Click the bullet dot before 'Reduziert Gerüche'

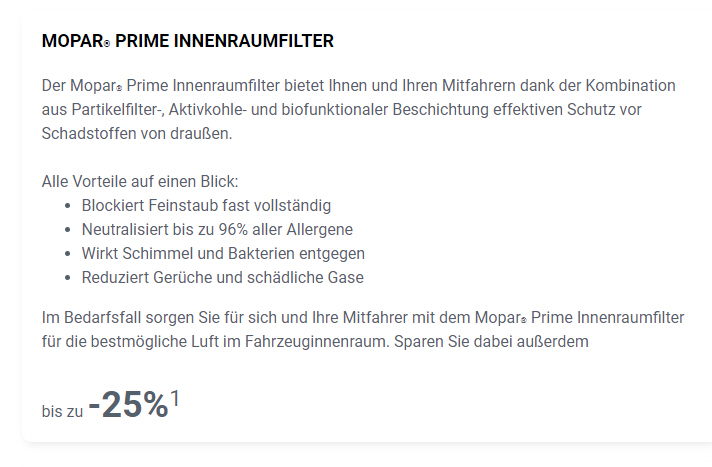click(68, 278)
